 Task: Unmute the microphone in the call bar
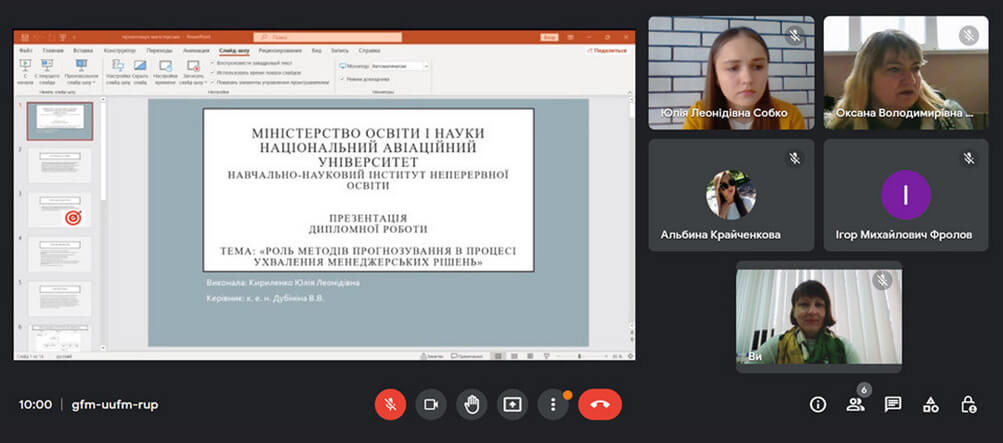[x=390, y=404]
